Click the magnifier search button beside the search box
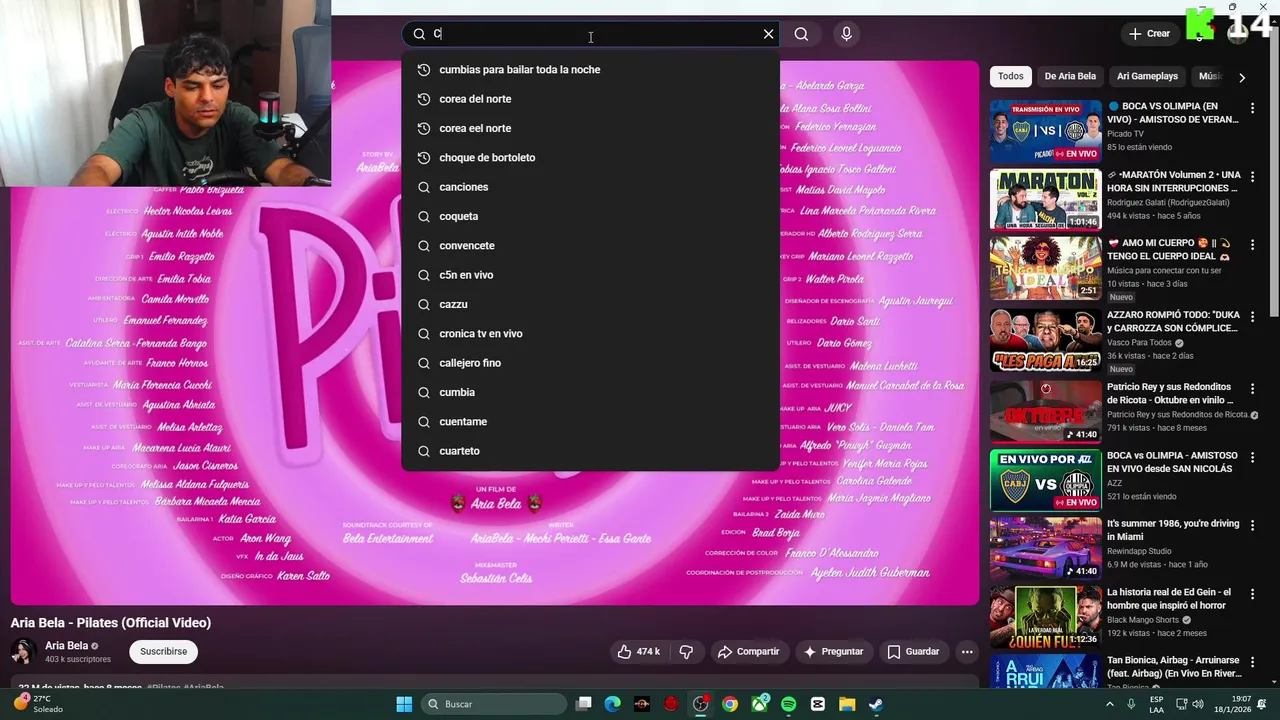This screenshot has width=1280, height=720. click(x=801, y=34)
